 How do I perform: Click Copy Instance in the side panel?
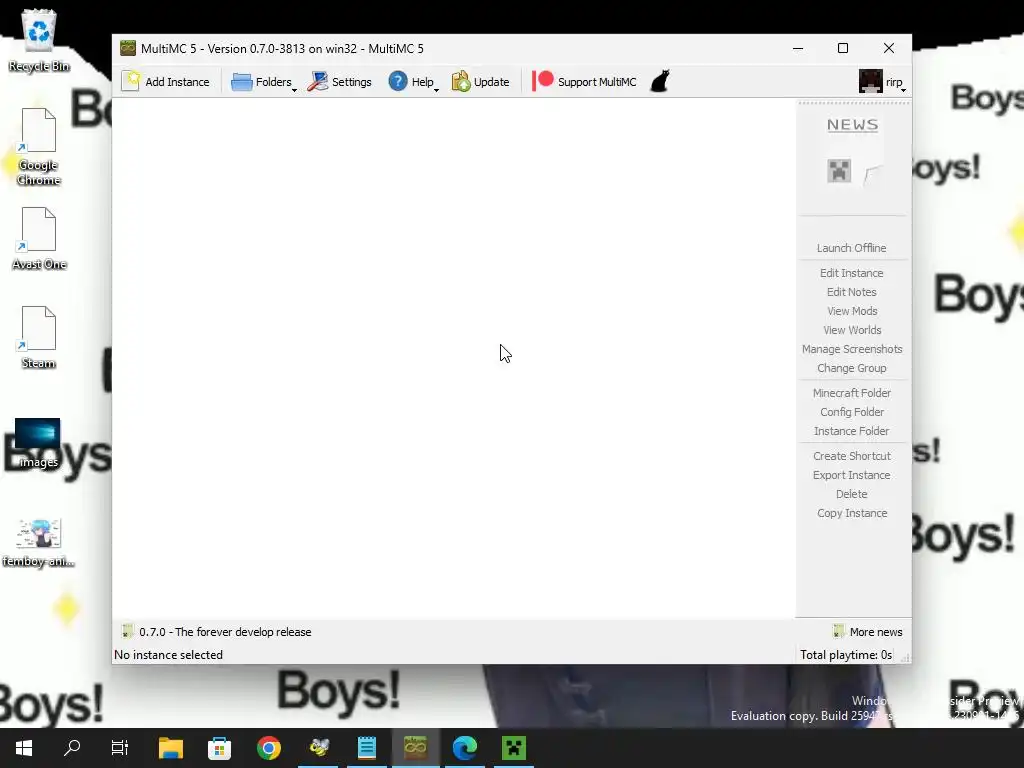pyautogui.click(x=851, y=513)
